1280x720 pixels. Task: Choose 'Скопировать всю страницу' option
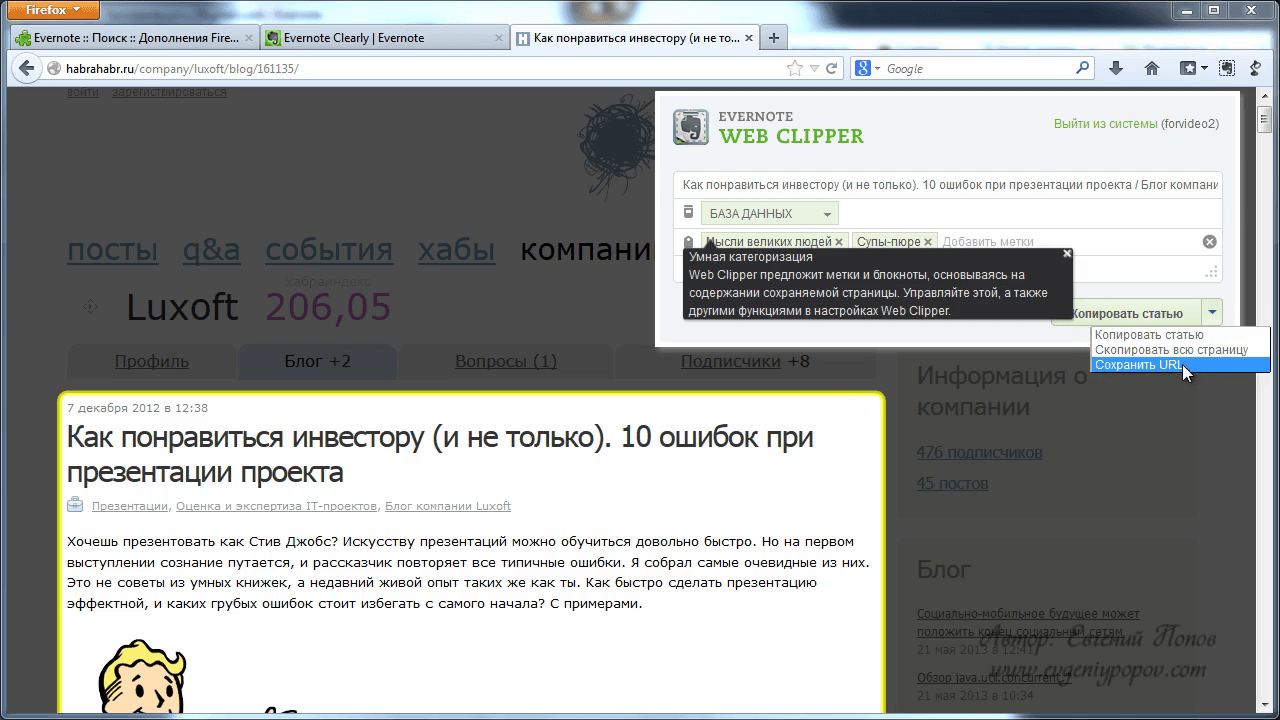[1181, 350]
